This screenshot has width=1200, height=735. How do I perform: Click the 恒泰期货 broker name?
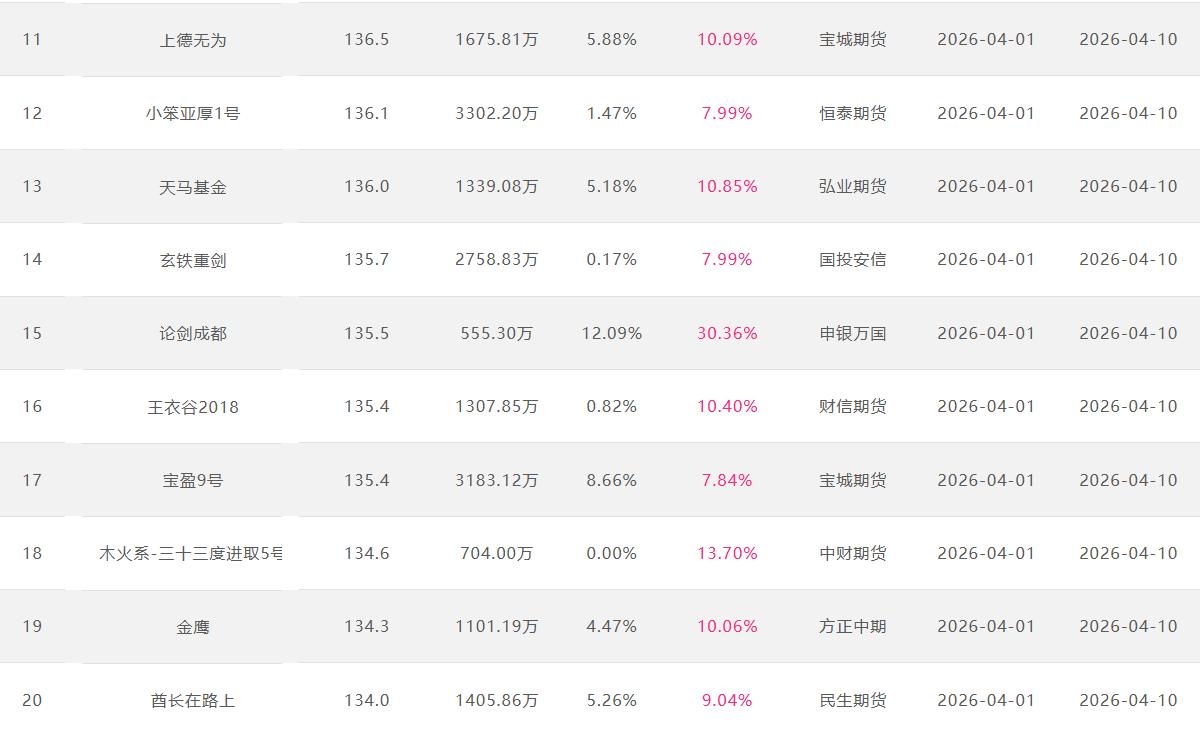[x=852, y=113]
